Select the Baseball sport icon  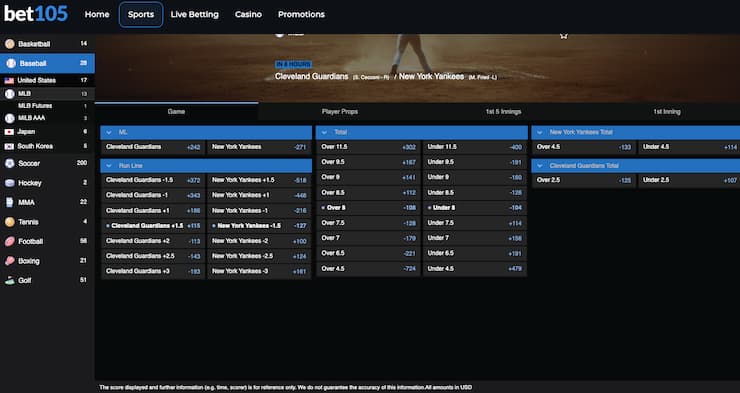pos(11,63)
